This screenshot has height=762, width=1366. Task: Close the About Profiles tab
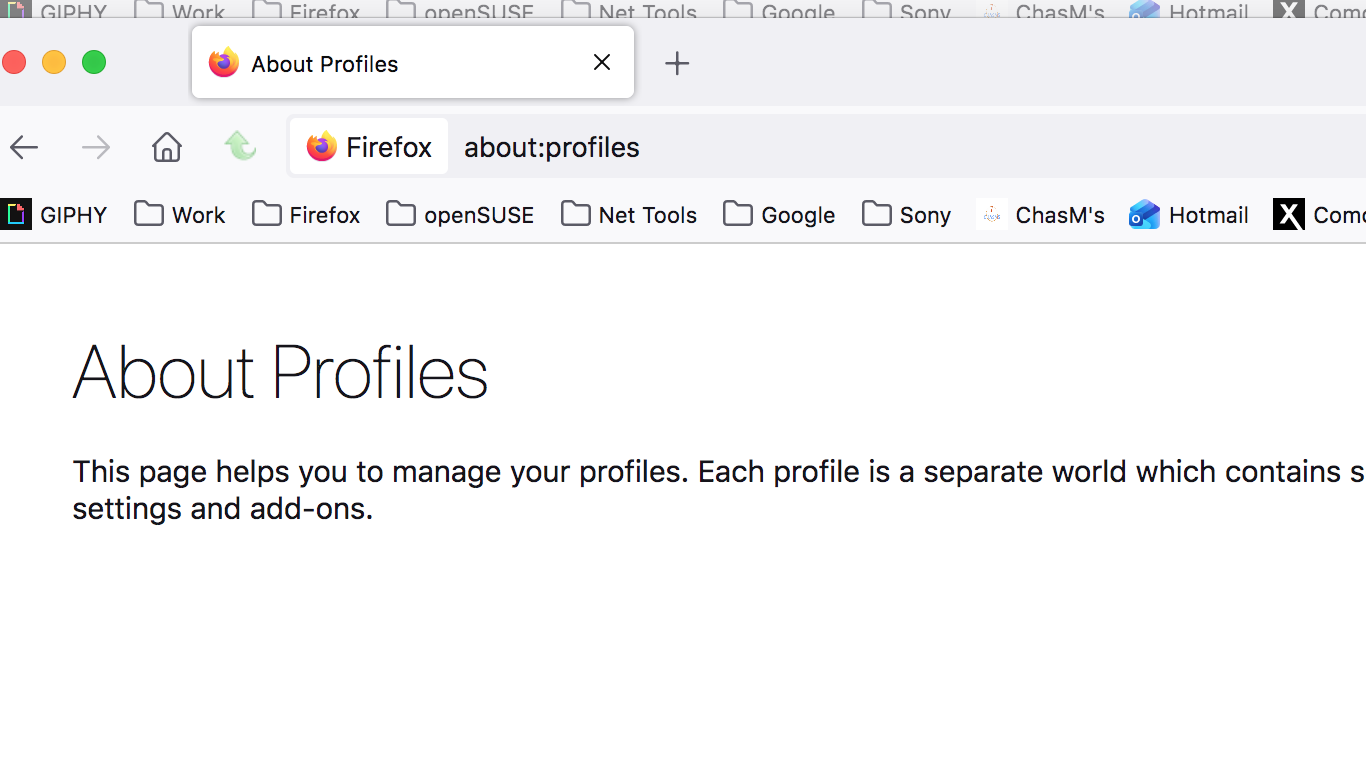[602, 63]
